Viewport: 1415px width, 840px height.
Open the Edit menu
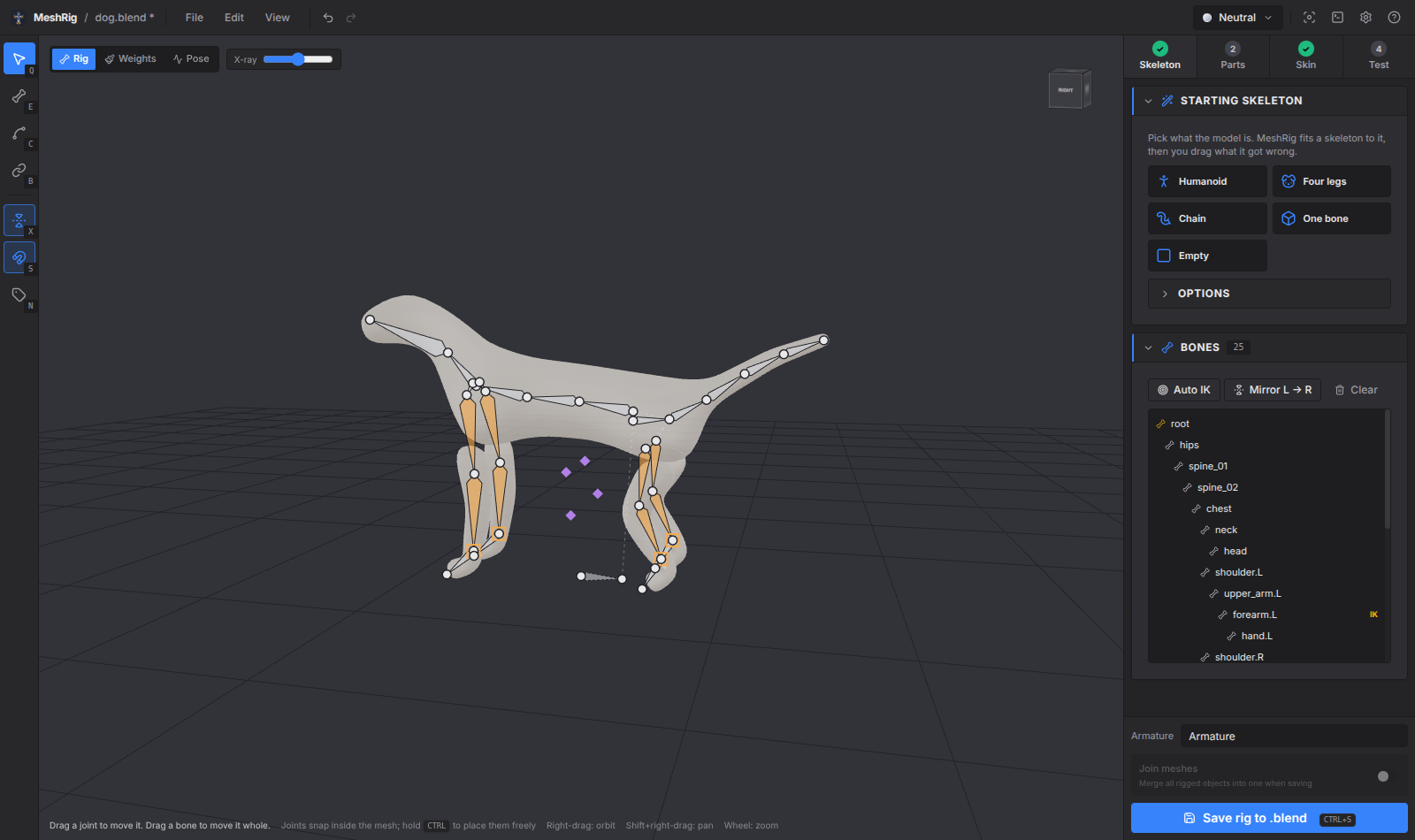[x=234, y=18]
